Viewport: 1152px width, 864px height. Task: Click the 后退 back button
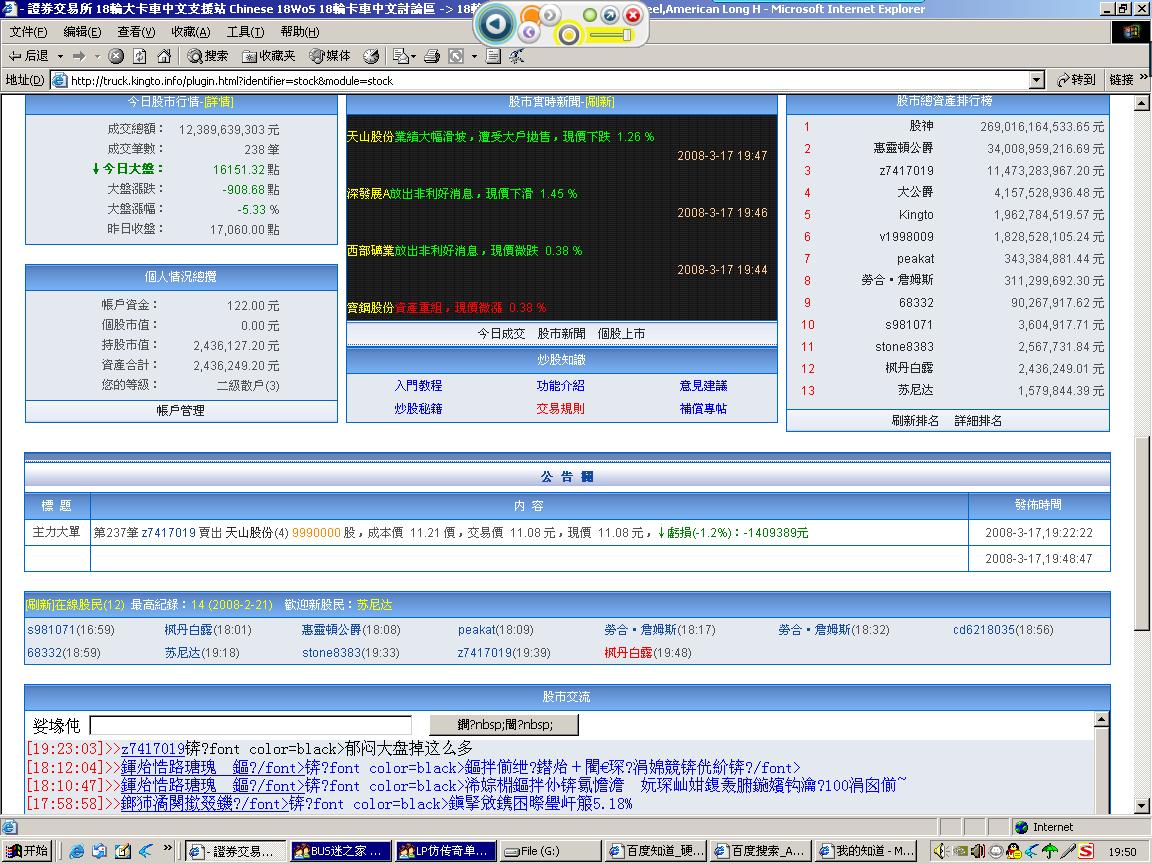[x=29, y=56]
